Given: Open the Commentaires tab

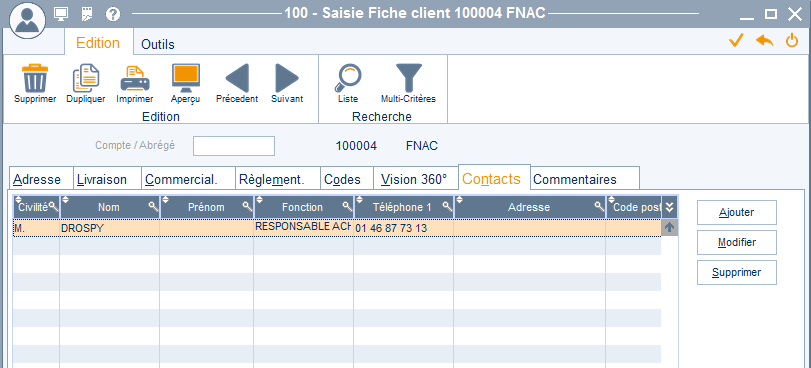Looking at the screenshot, I should click(x=585, y=179).
